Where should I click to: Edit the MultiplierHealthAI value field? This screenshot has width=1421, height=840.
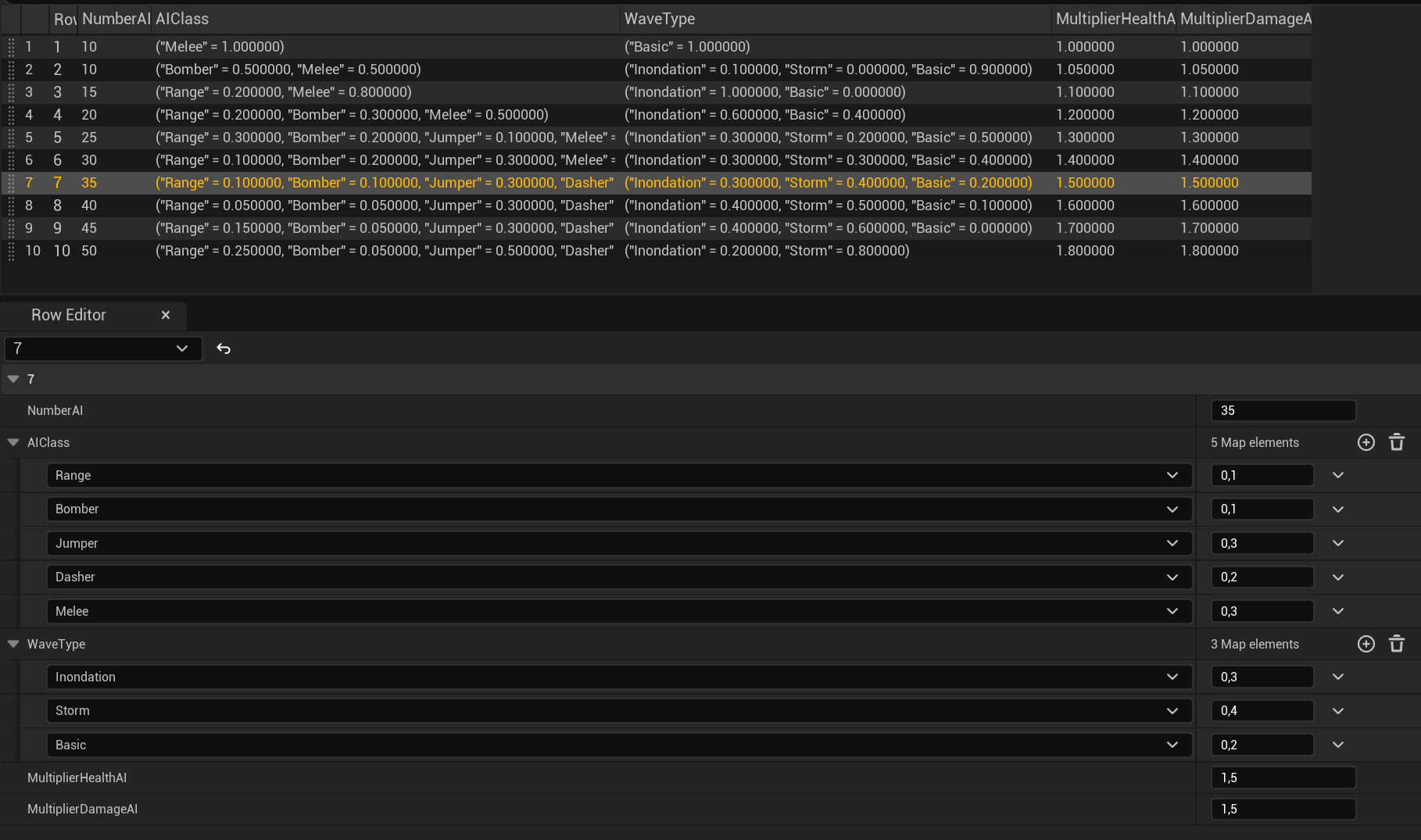[1283, 777]
